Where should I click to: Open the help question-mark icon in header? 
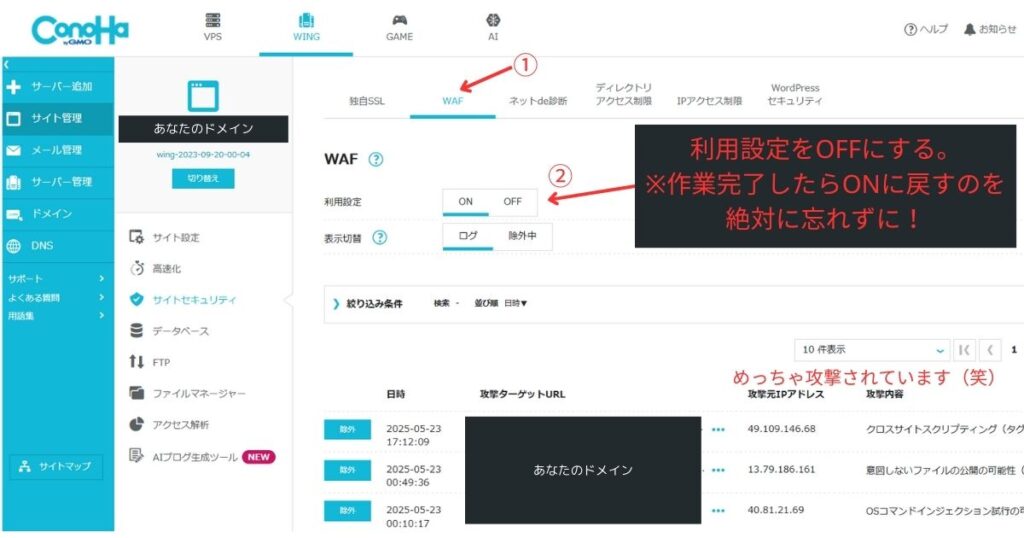pos(910,29)
